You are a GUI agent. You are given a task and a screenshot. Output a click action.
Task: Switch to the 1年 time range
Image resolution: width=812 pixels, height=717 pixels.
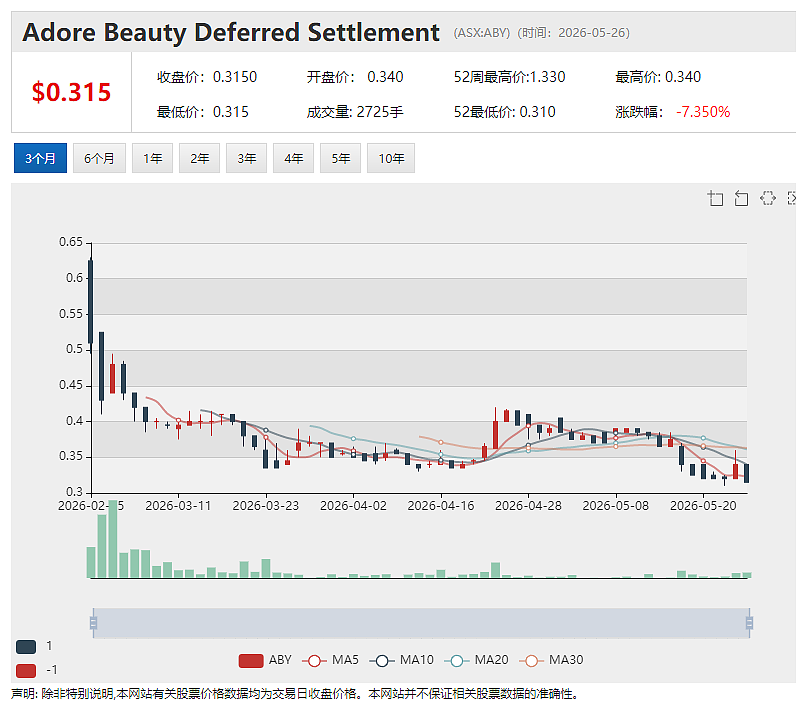(x=152, y=158)
